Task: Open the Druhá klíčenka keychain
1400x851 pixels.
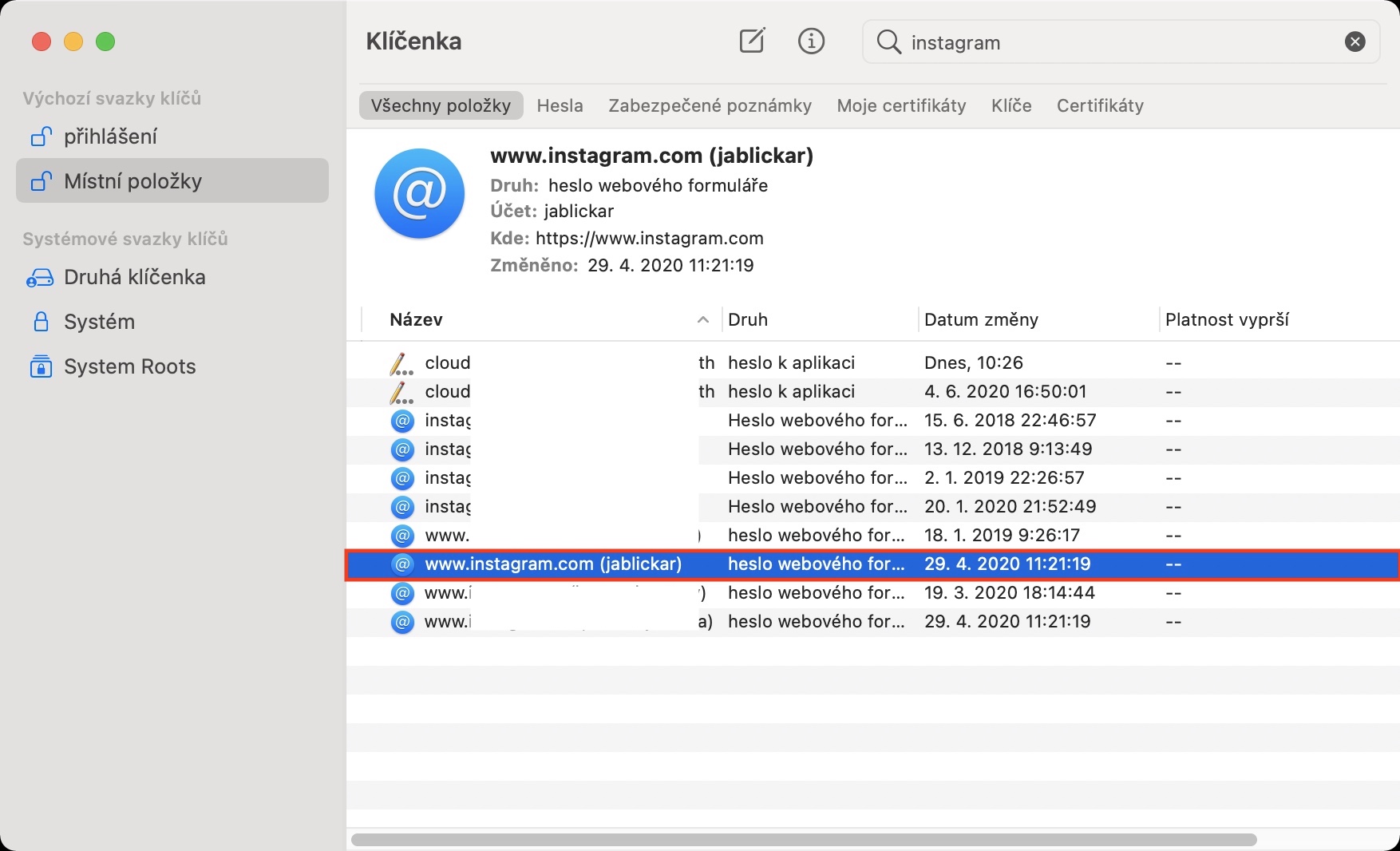Action: click(134, 277)
